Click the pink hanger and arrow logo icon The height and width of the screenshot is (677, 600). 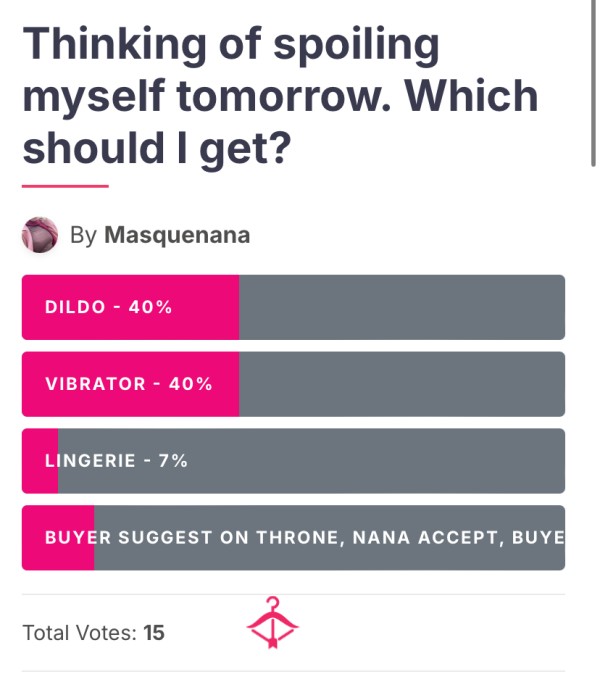tap(272, 623)
